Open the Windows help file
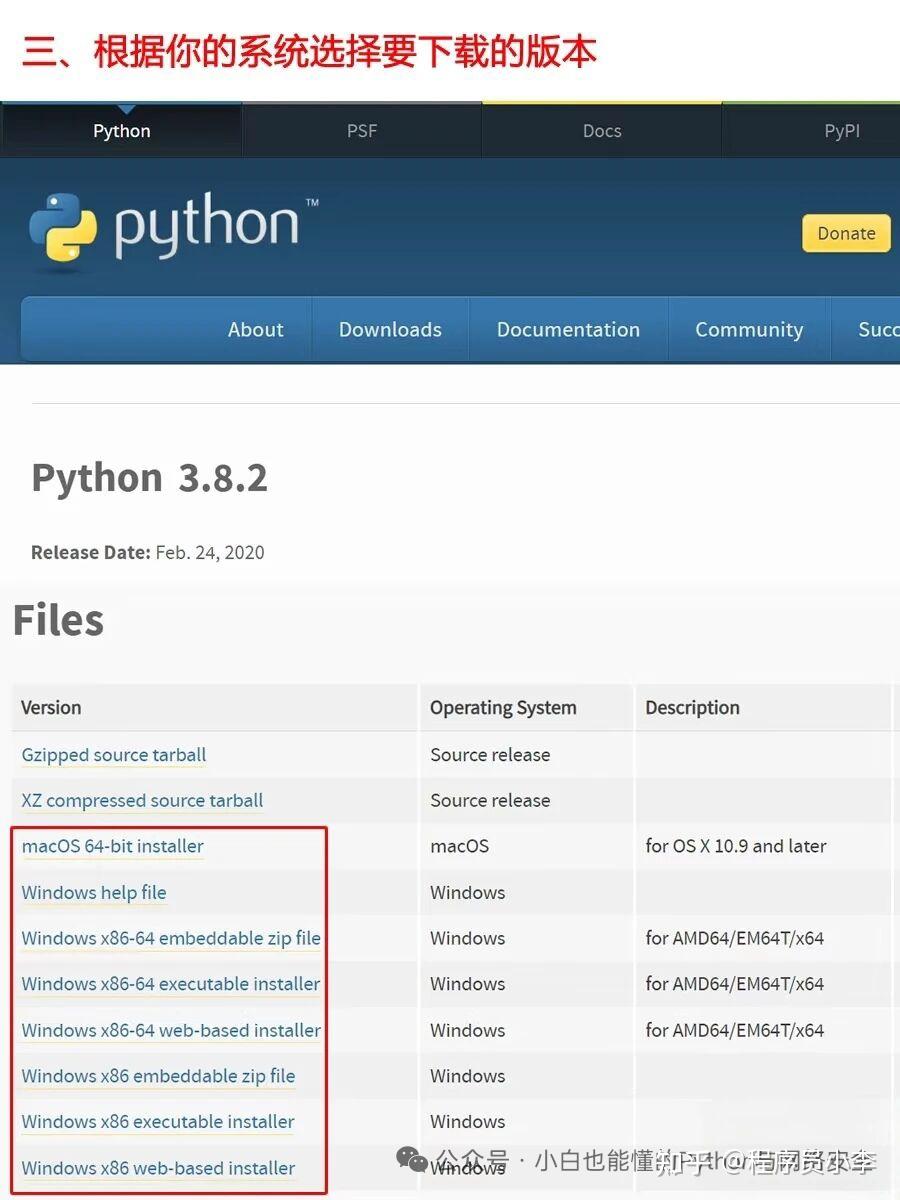Image resolution: width=900 pixels, height=1200 pixels. coord(94,893)
